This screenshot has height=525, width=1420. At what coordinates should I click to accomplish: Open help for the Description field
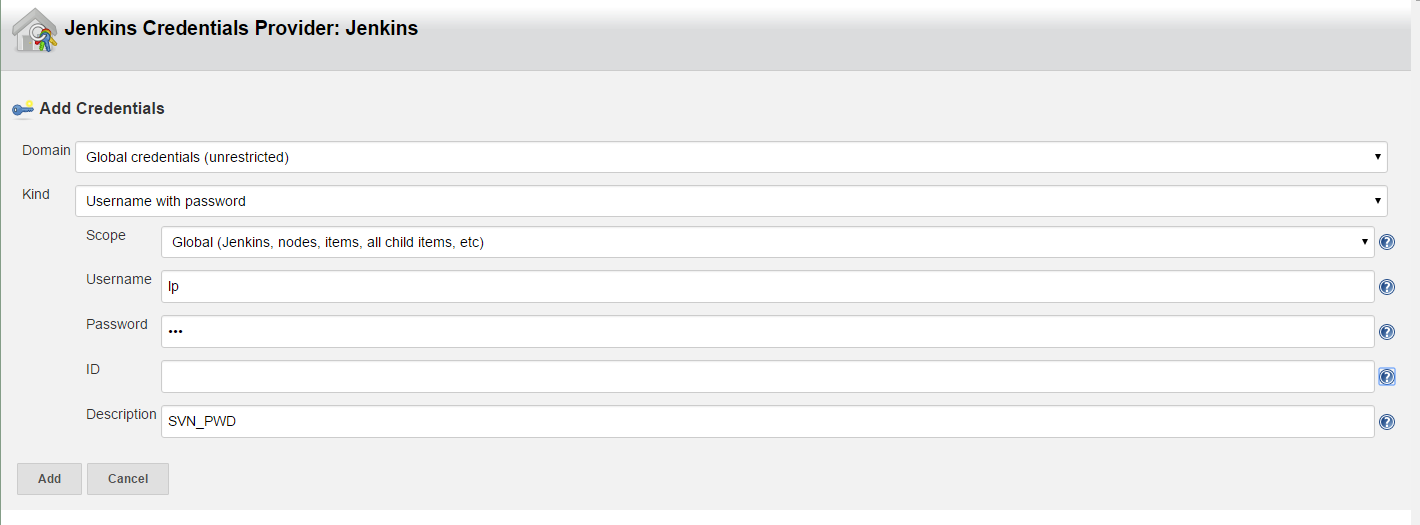(x=1387, y=422)
